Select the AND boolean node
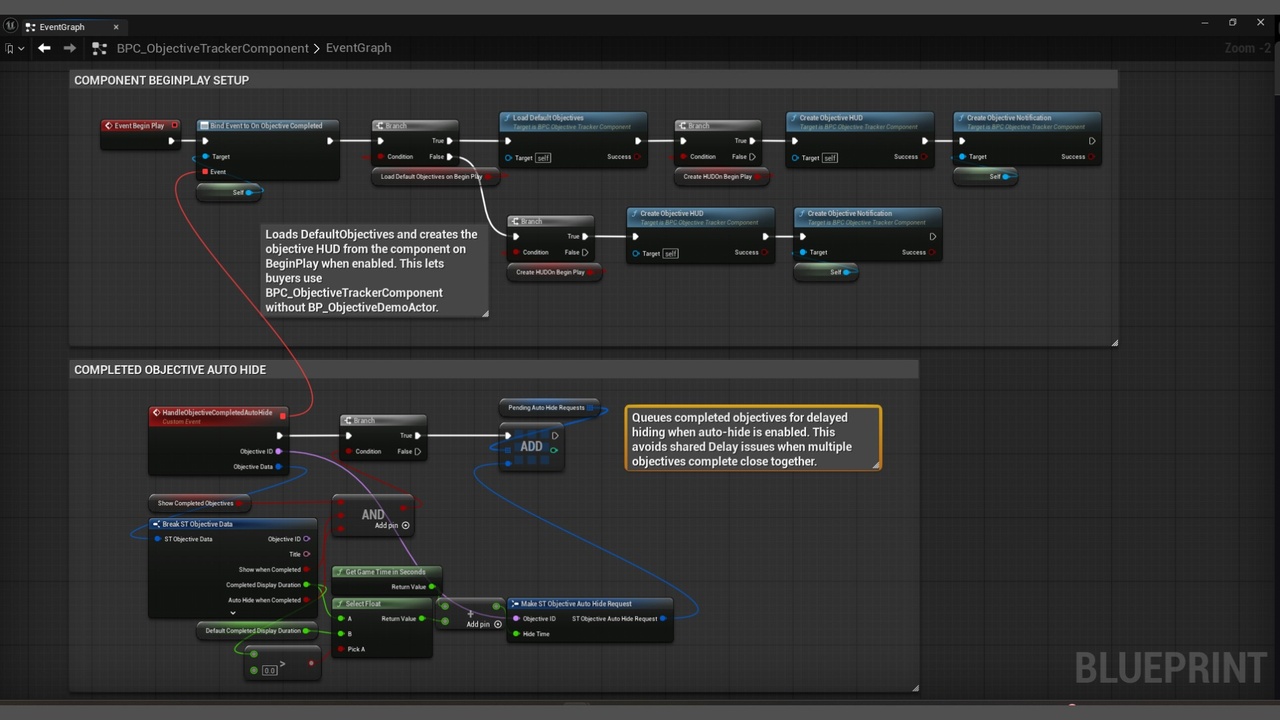The width and height of the screenshot is (1280, 720). click(x=372, y=514)
